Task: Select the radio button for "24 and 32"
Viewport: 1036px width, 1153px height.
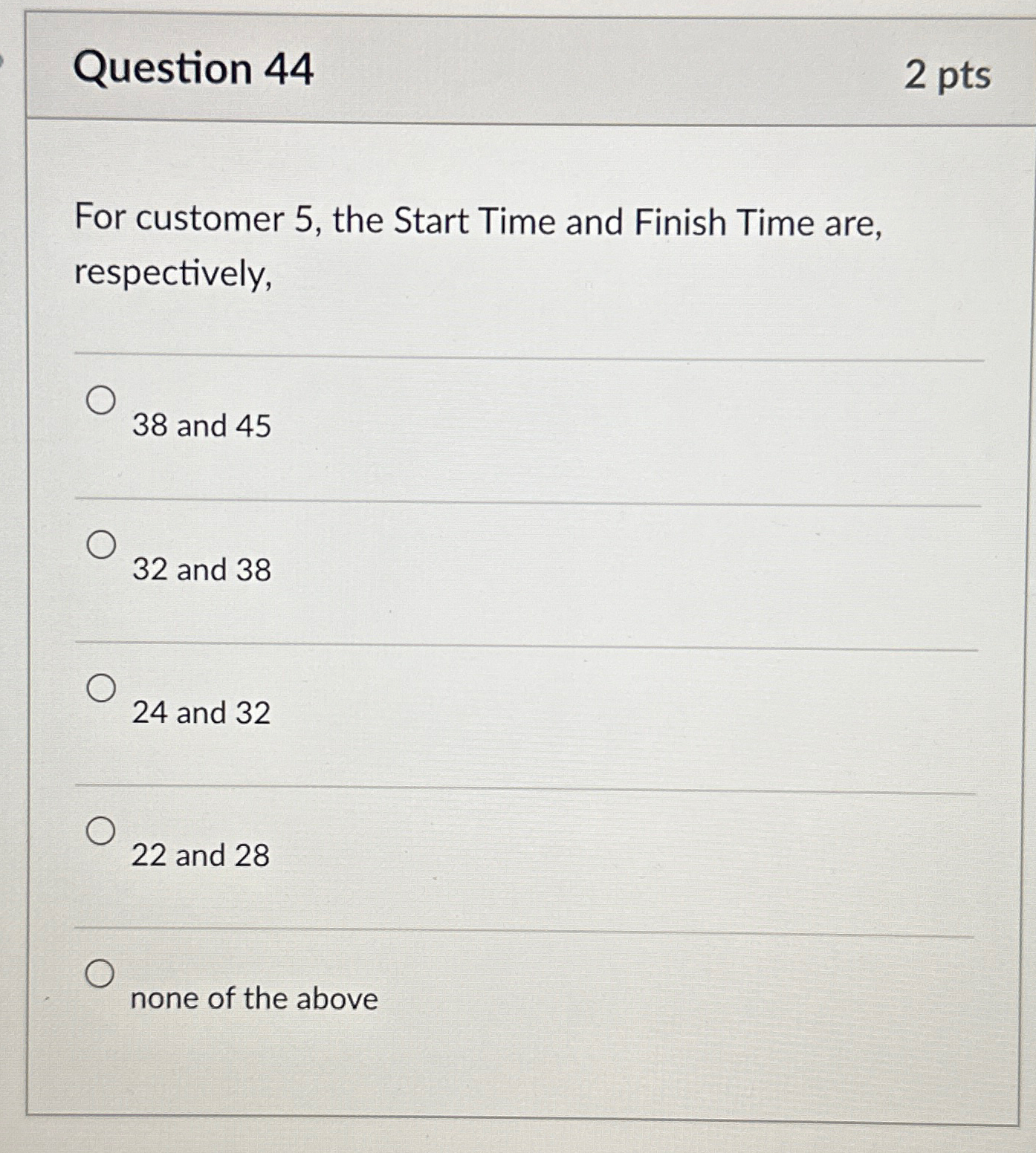Action: [102, 689]
